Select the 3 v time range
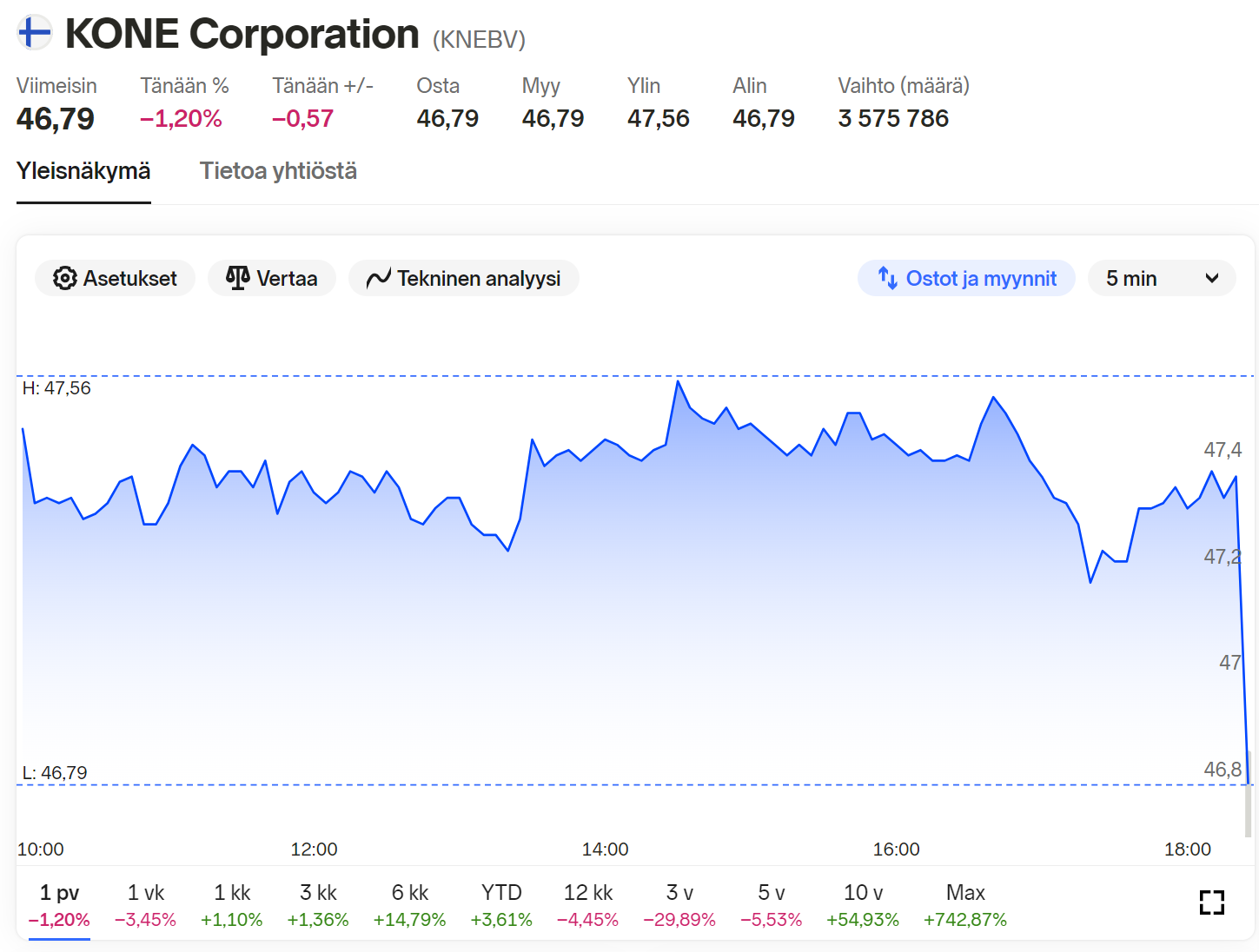The height and width of the screenshot is (952, 1259). click(x=679, y=905)
